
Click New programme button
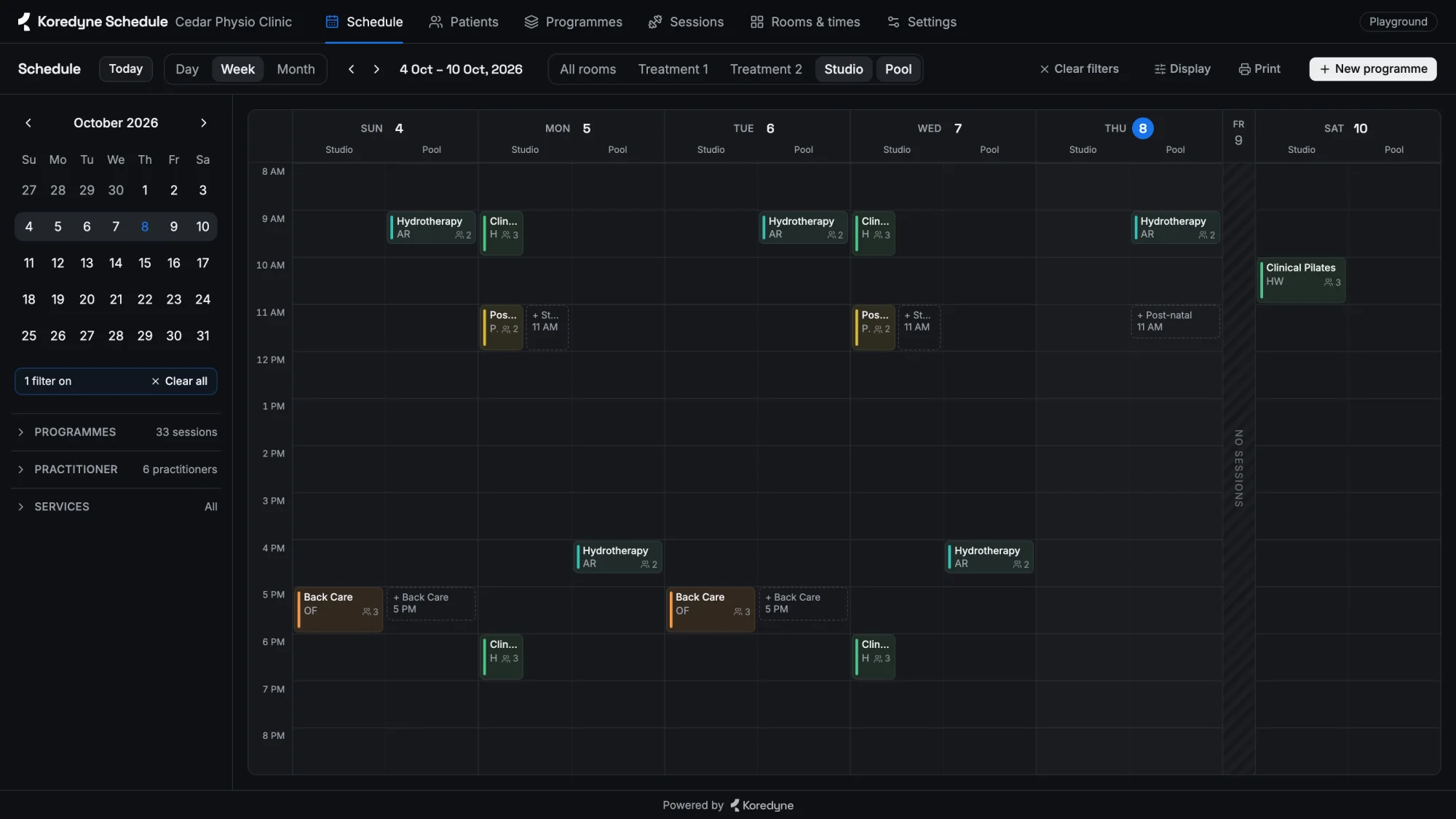1373,69
